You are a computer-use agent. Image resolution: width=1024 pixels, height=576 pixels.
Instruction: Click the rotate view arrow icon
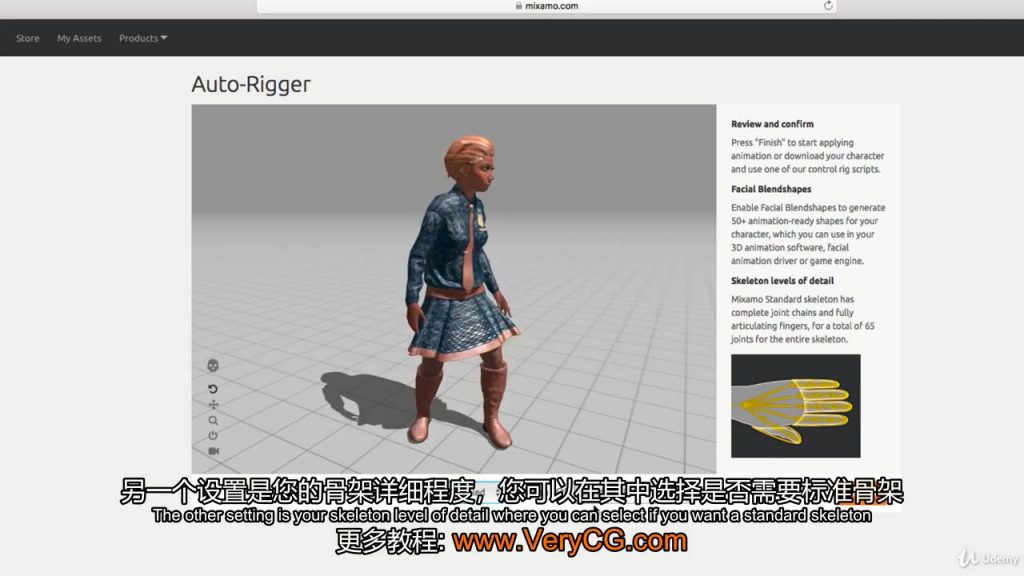click(x=213, y=389)
